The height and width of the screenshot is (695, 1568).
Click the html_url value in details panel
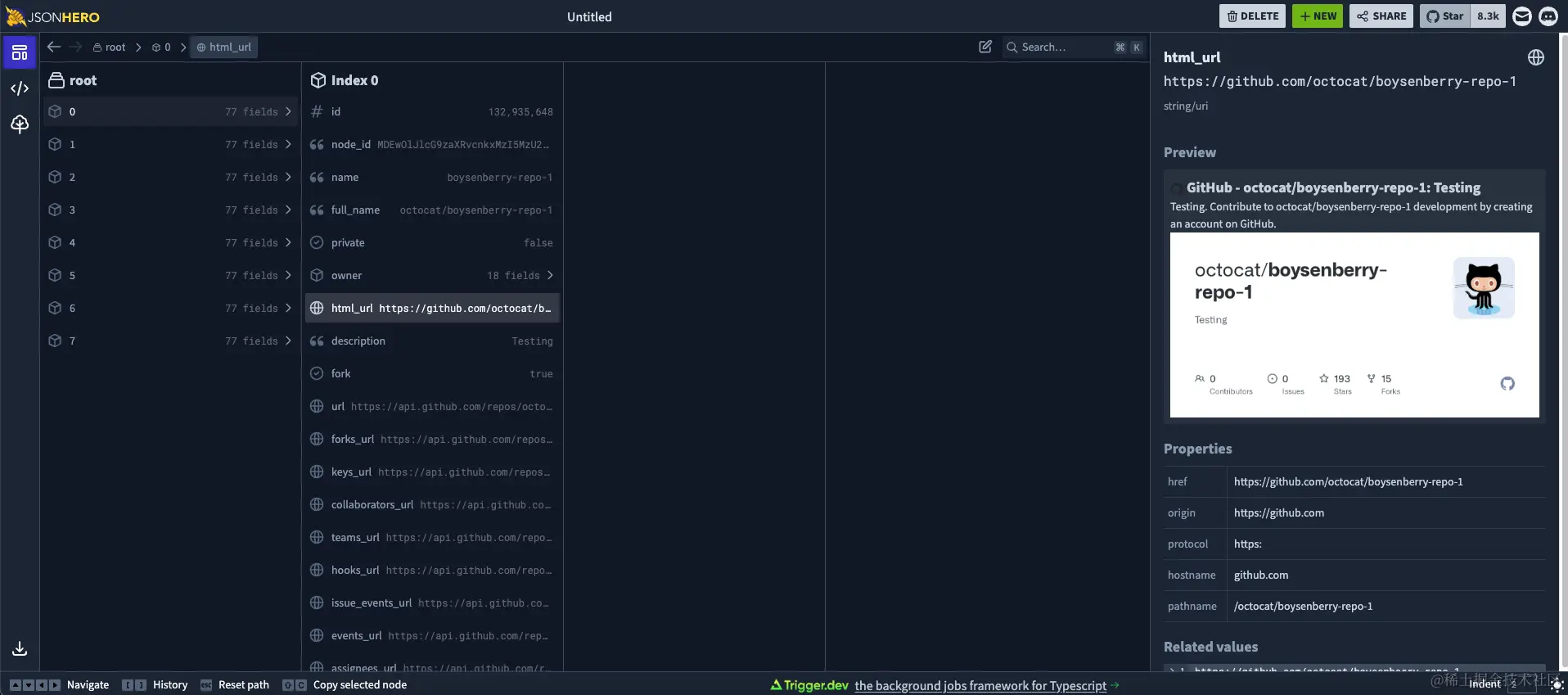point(1340,81)
